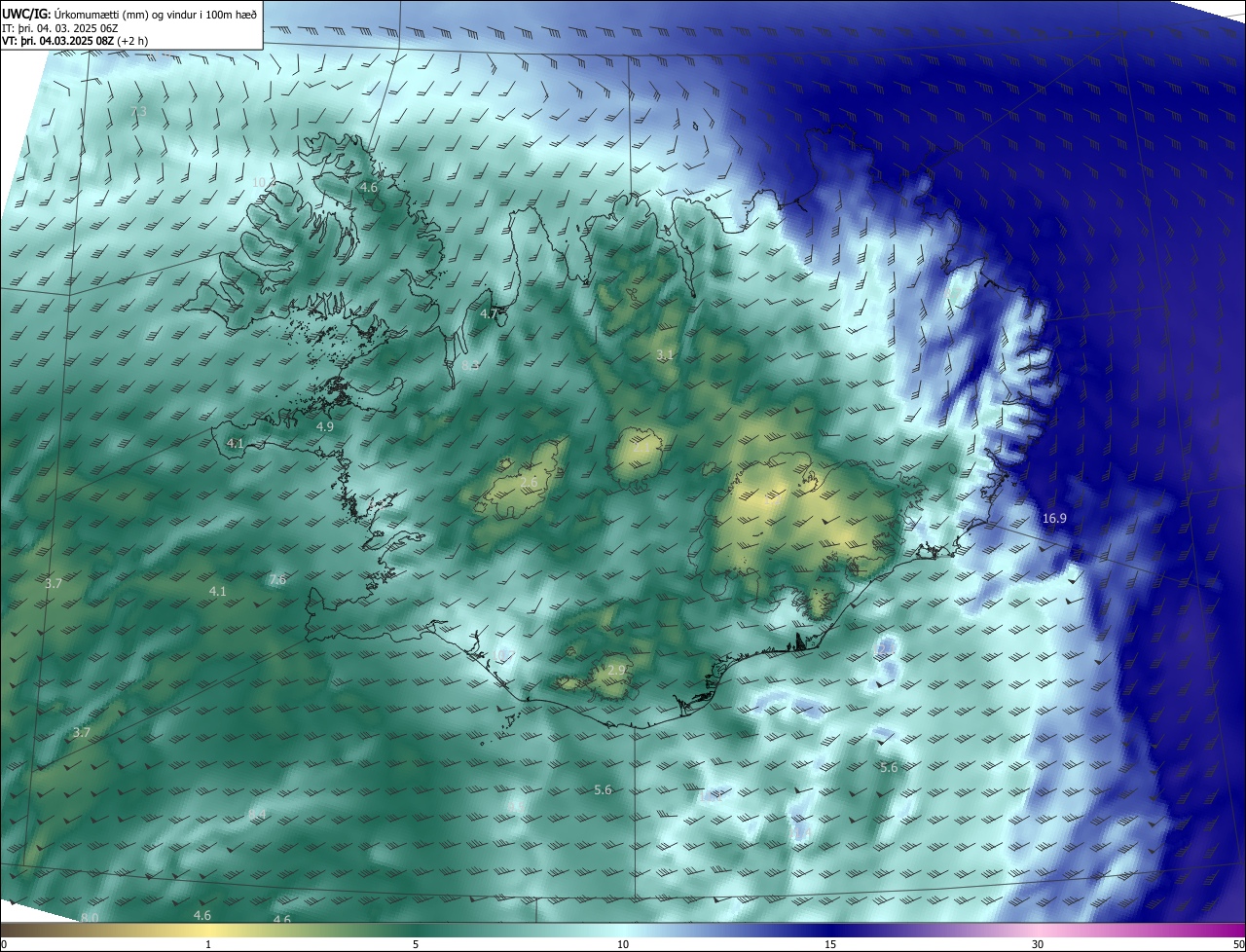
Task: Click the "VT: þri. 04.03.2025 08Z (+2 h)" line
Action: (x=76, y=42)
